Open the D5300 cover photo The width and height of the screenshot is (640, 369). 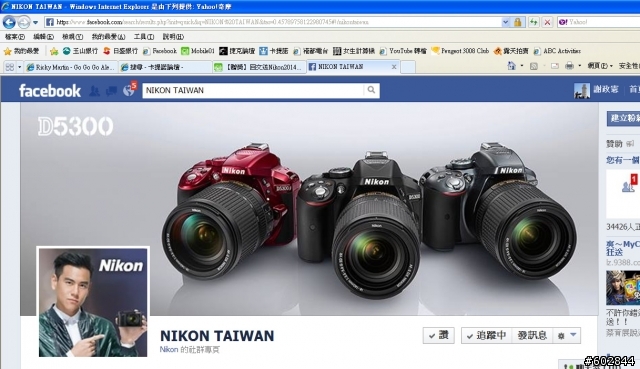[309, 209]
